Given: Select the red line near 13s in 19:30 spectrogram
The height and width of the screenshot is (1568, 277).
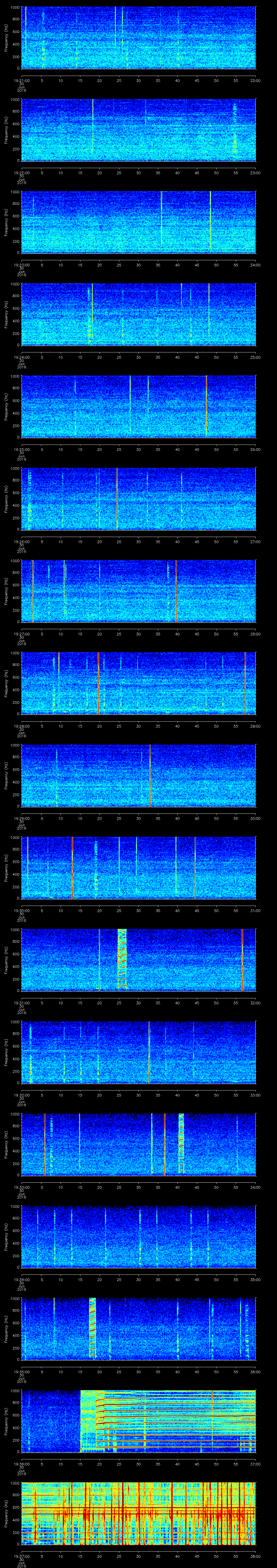Looking at the screenshot, I should [x=72, y=868].
